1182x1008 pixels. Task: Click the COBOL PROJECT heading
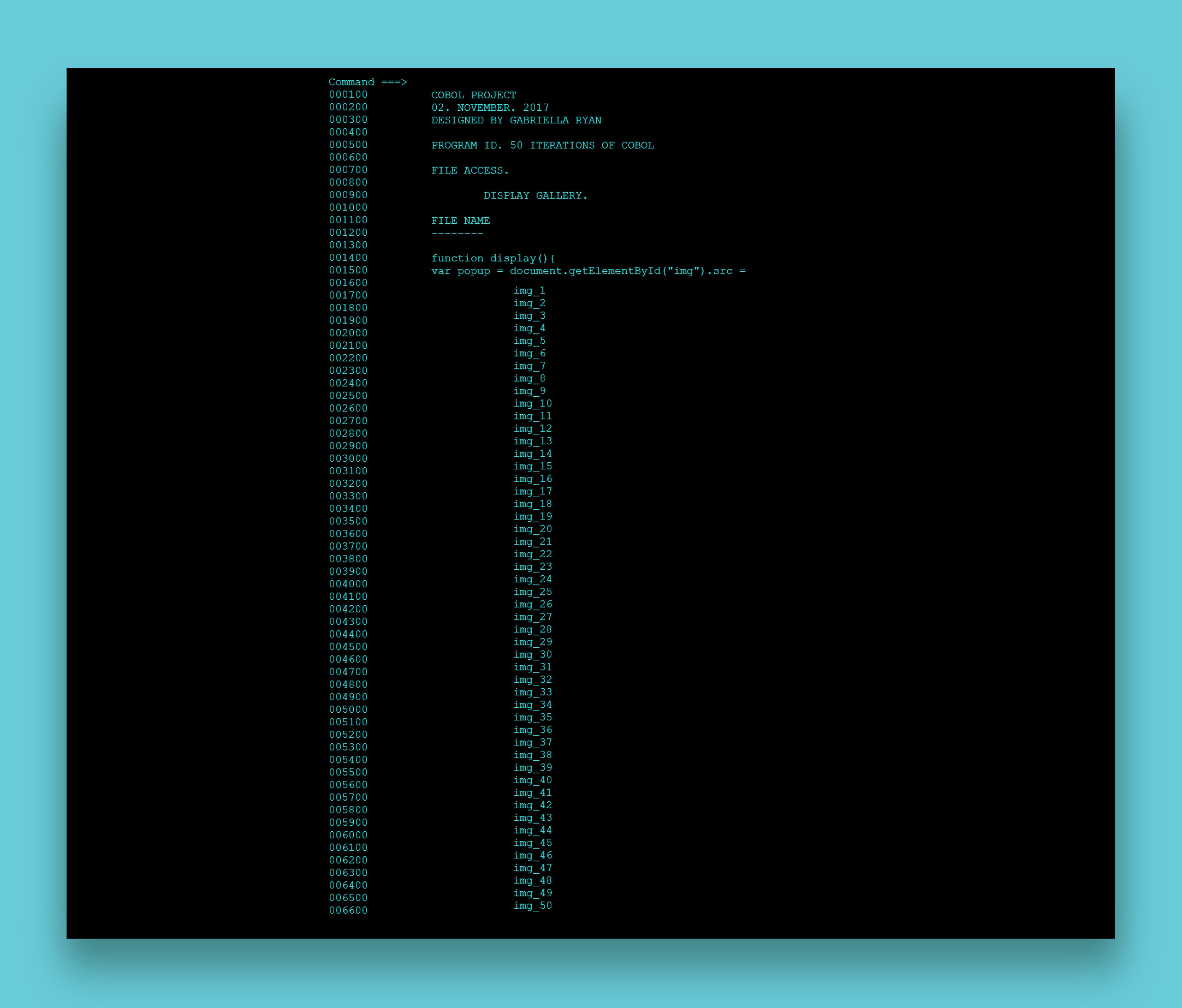(x=473, y=95)
